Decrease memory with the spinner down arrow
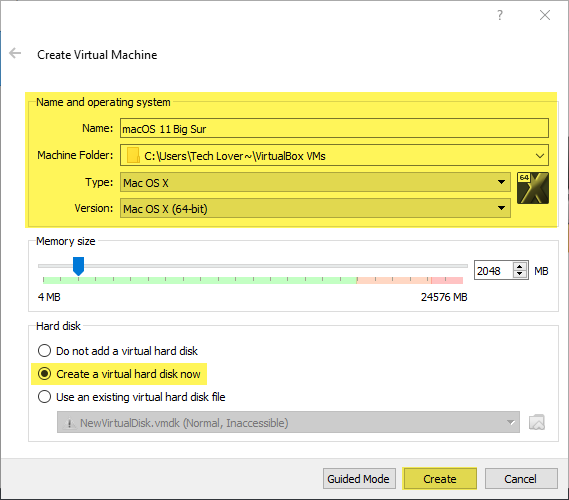 [x=520, y=275]
